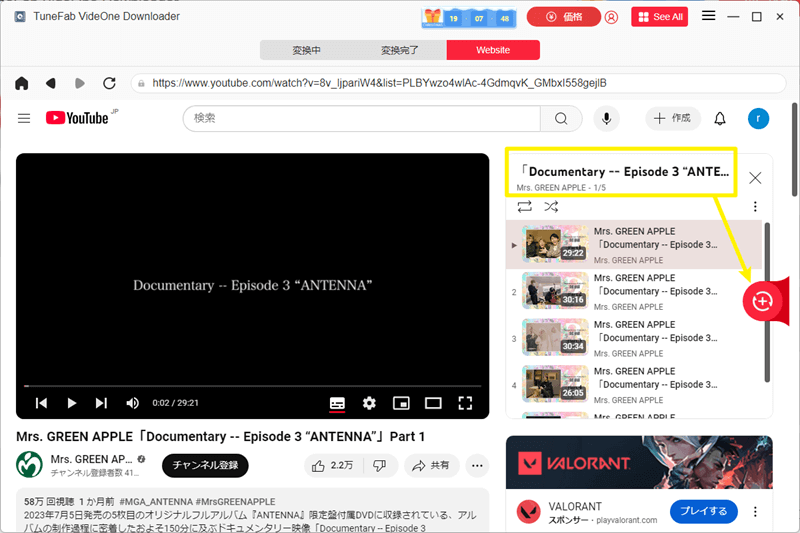Open the YouTube profile avatar
This screenshot has height=533, width=800.
758,118
